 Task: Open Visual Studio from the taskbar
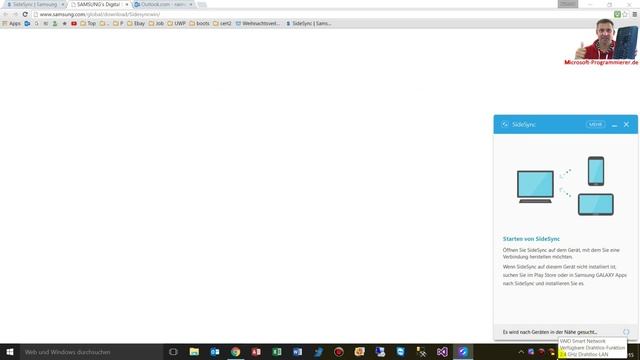[x=442, y=352]
